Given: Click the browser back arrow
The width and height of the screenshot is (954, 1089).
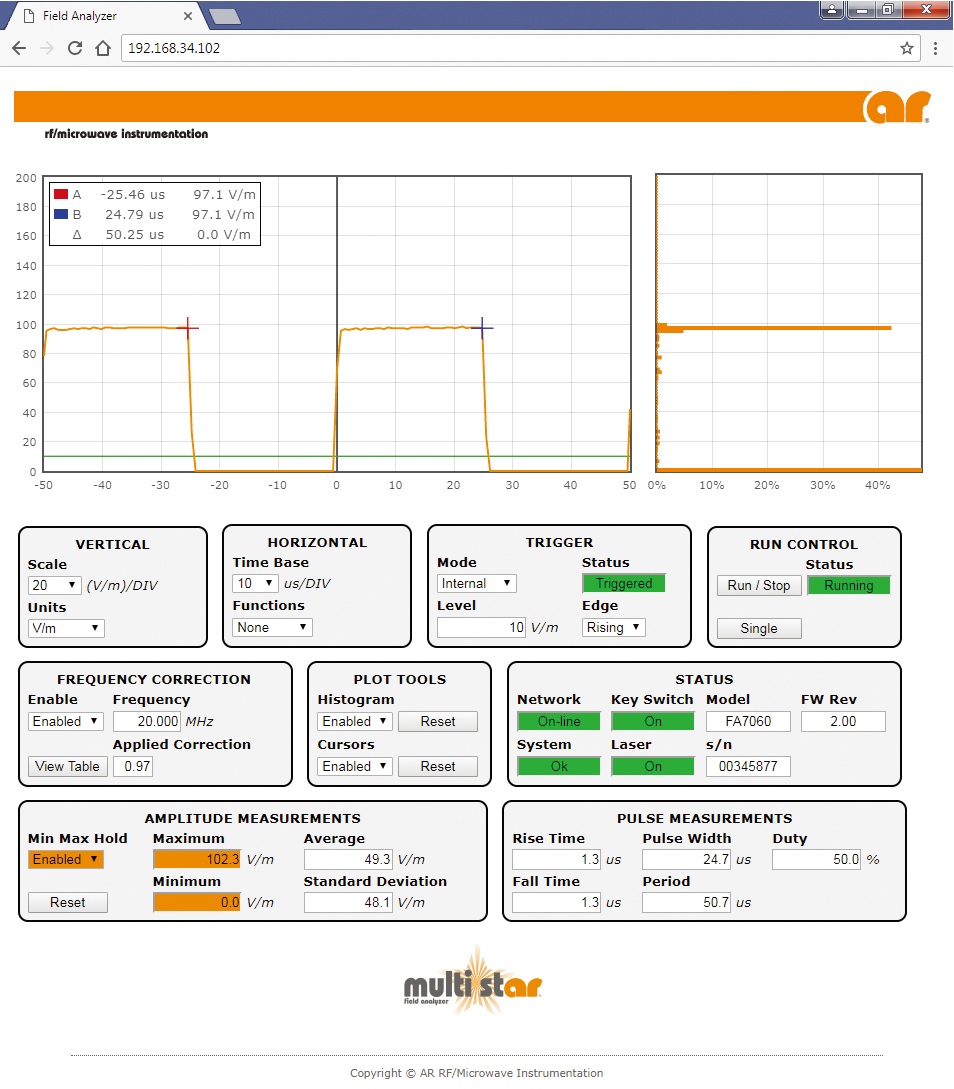Looking at the screenshot, I should [x=19, y=48].
